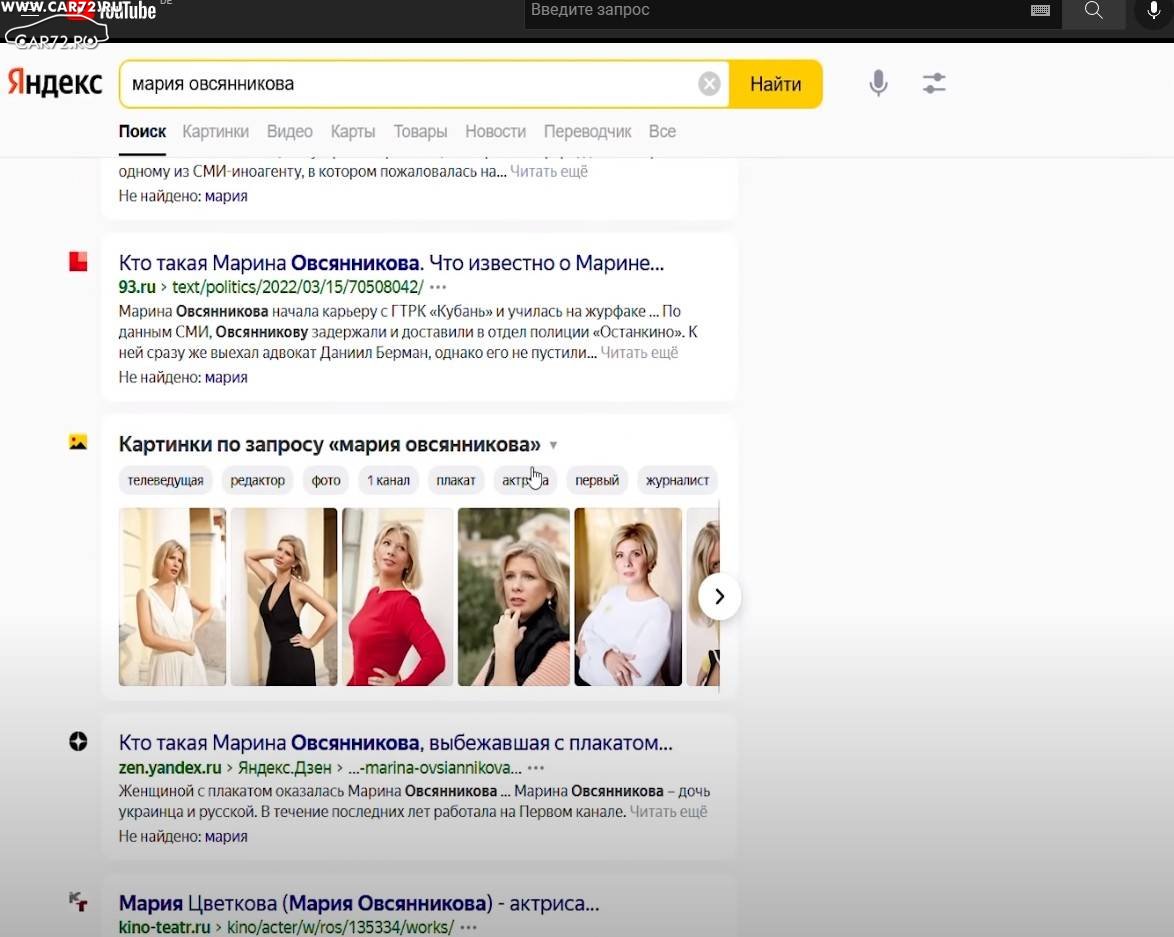This screenshot has width=1174, height=937.
Task: Click into the Yandex search input field
Action: pyautogui.click(x=400, y=84)
